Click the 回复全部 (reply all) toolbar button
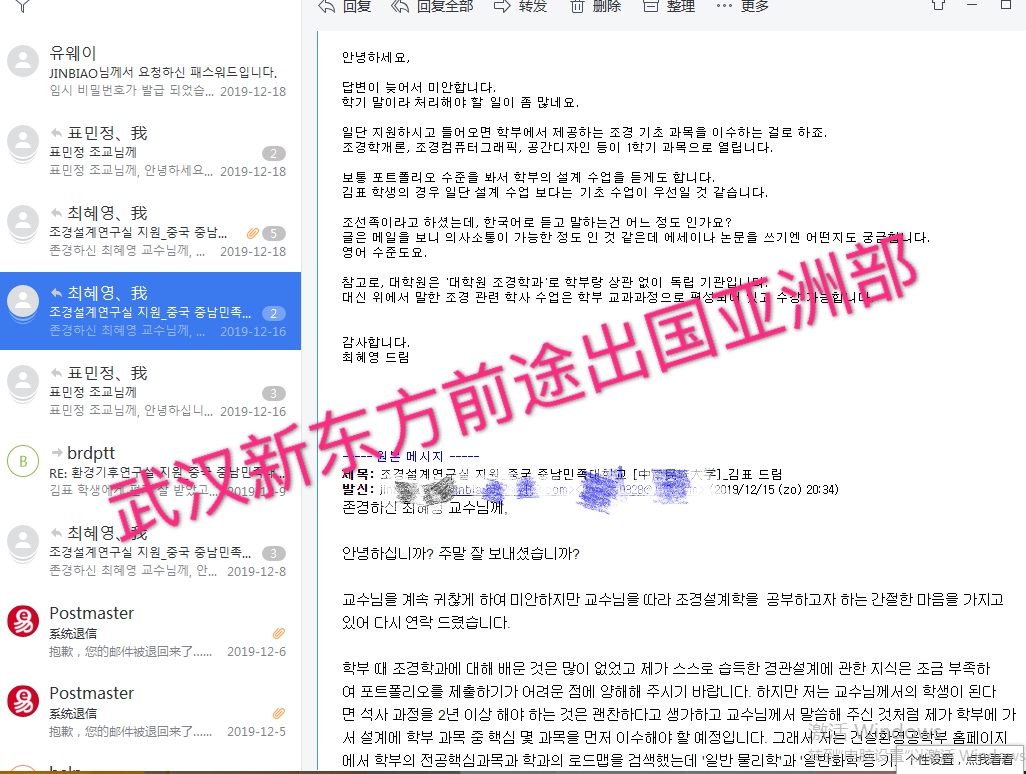Image resolution: width=1026 pixels, height=774 pixels. (x=431, y=6)
